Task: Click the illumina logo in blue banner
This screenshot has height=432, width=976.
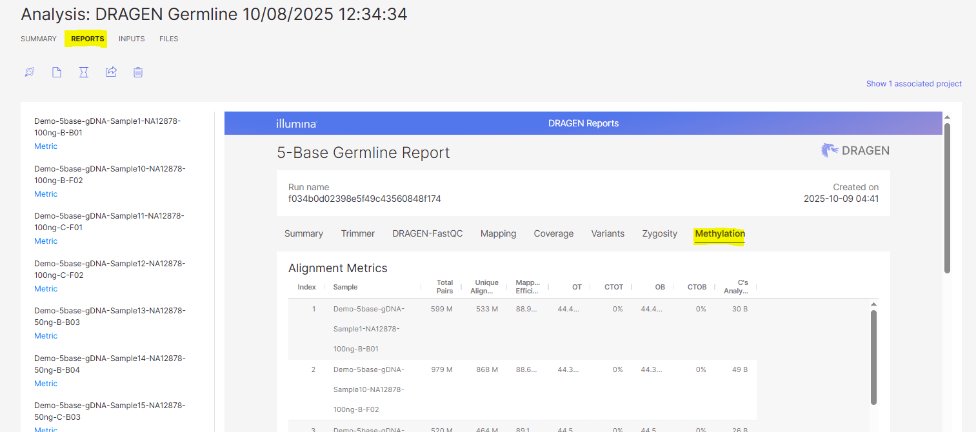Action: (x=296, y=123)
